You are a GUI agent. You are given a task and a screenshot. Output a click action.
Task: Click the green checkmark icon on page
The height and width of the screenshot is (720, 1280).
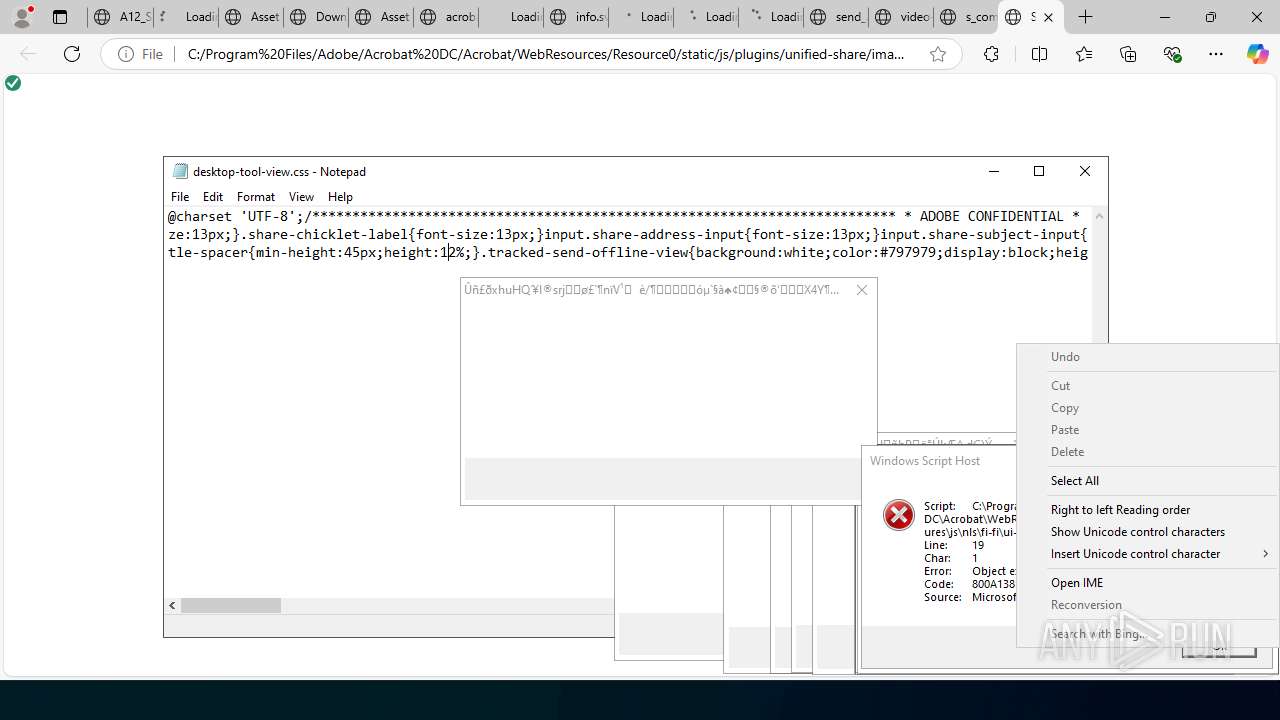tap(13, 83)
